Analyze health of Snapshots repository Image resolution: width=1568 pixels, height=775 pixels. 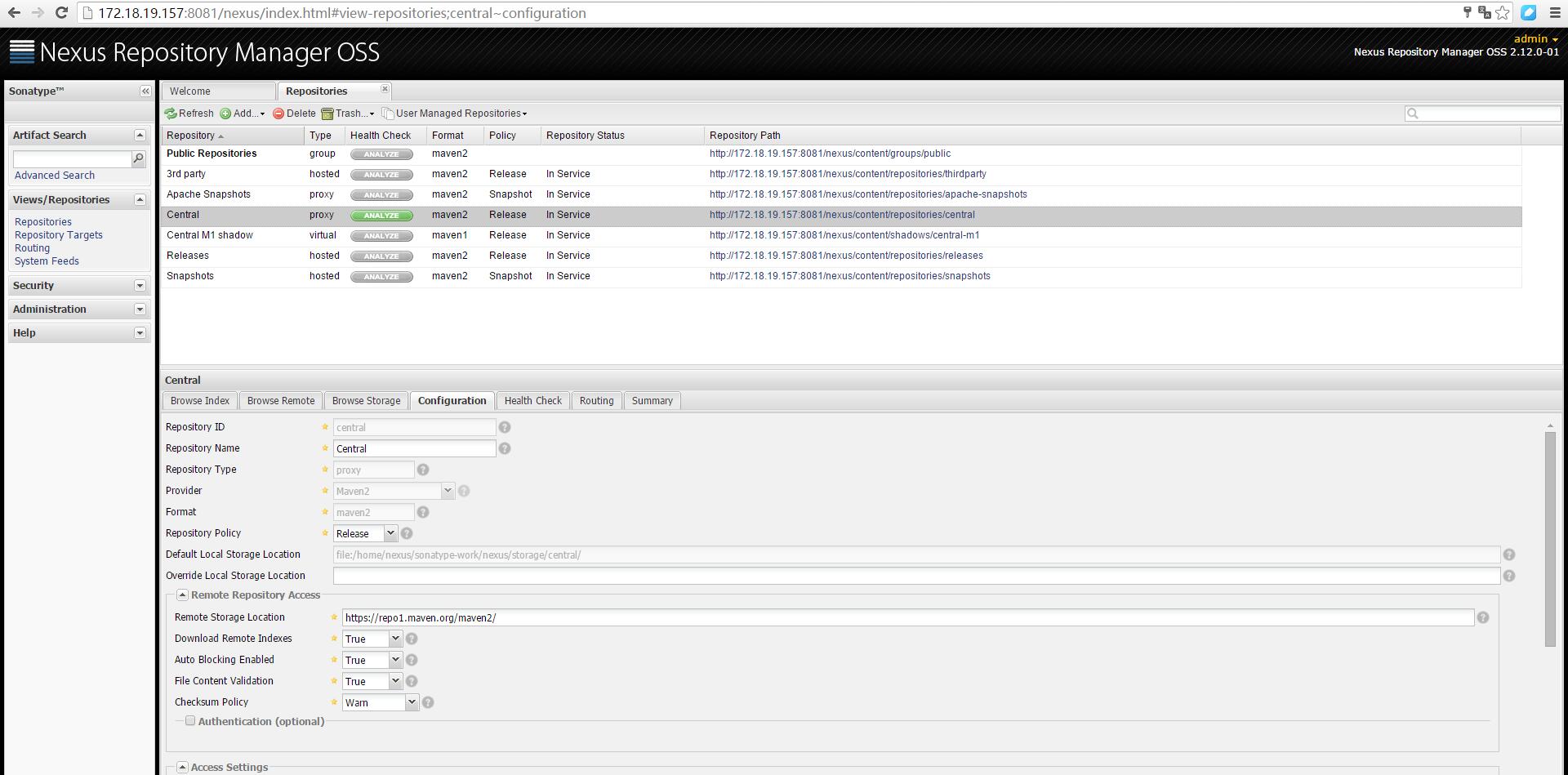(381, 277)
